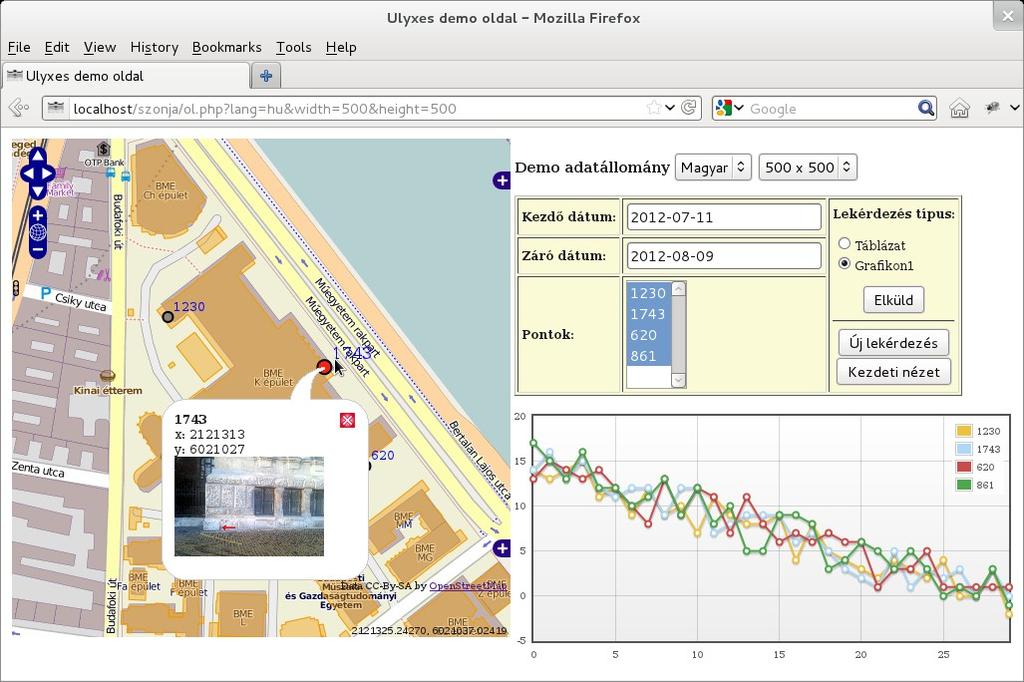Open the Help menu
Viewport: 1024px width, 682px height.
coord(341,47)
